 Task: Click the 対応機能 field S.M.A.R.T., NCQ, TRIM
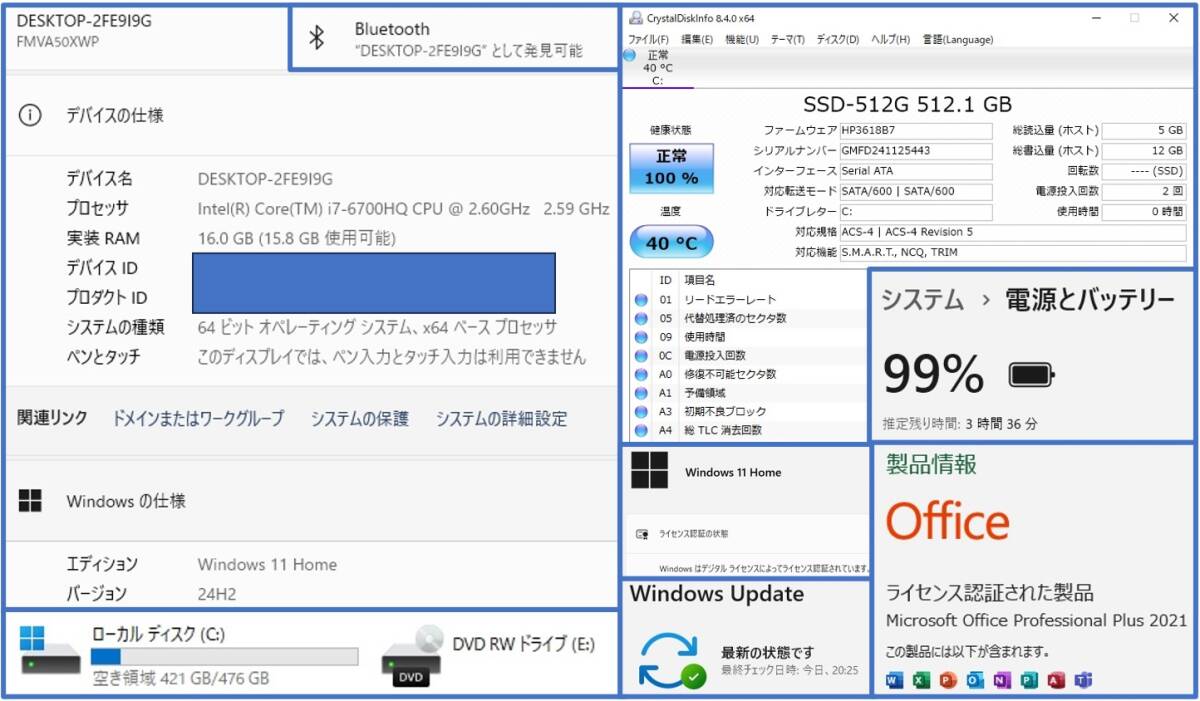(1013, 253)
